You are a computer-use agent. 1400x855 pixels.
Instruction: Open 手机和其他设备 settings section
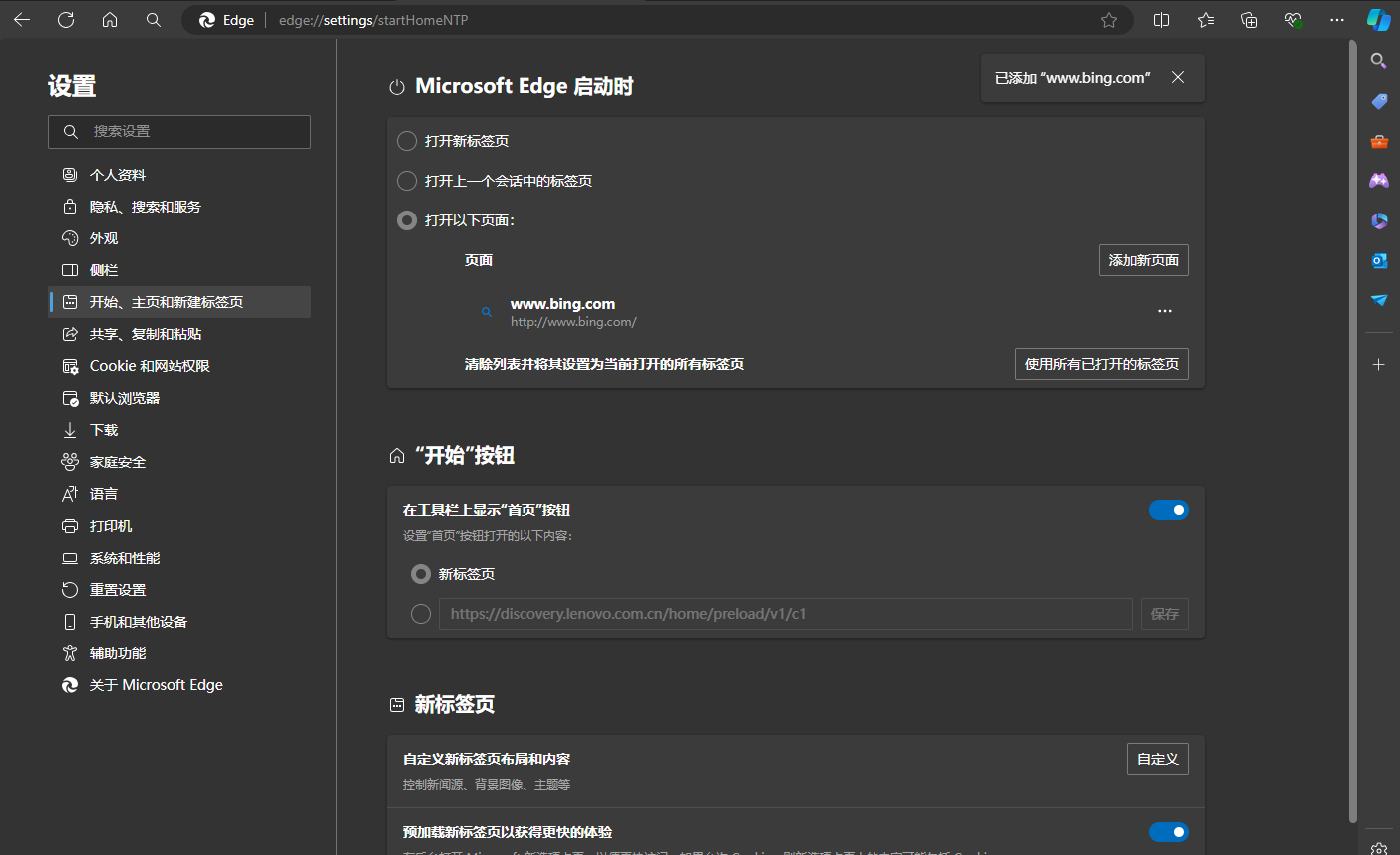[x=179, y=622]
